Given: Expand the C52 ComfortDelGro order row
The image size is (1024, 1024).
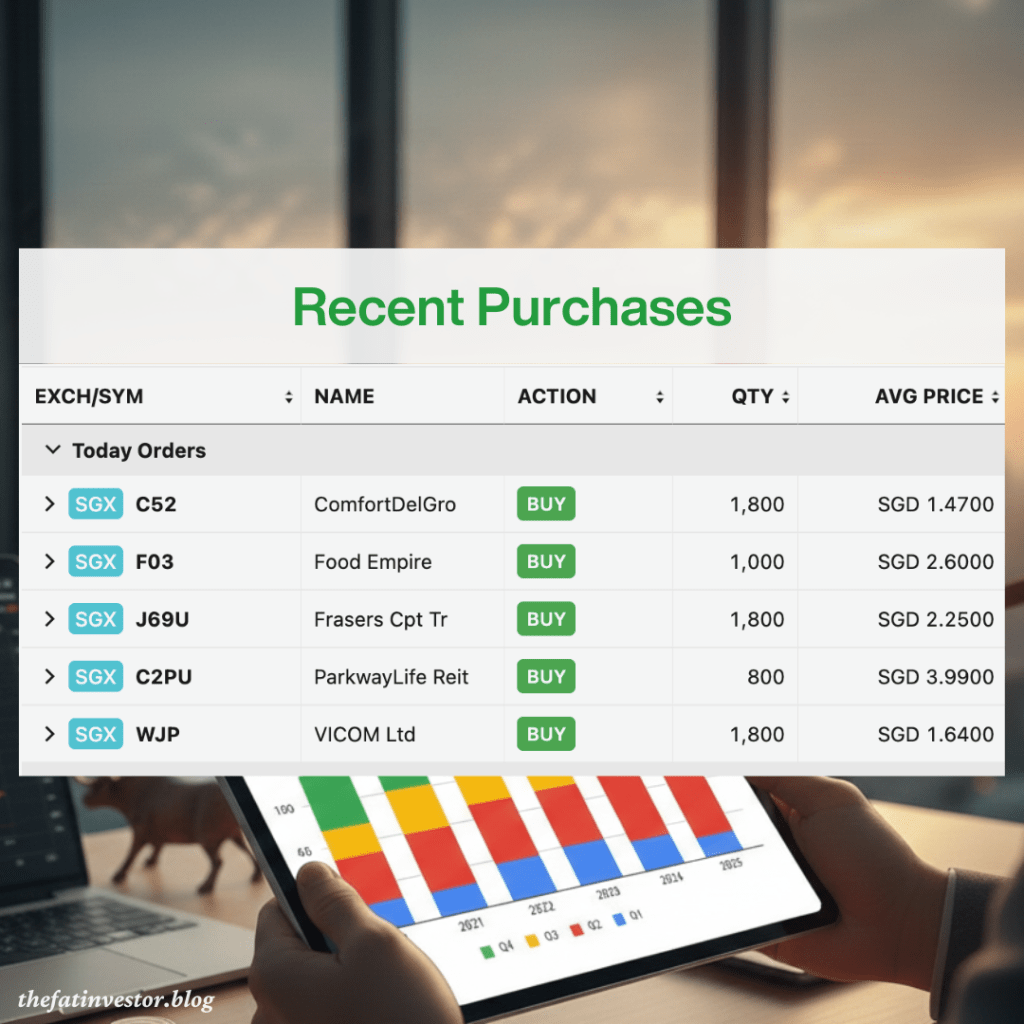Looking at the screenshot, I should (49, 504).
